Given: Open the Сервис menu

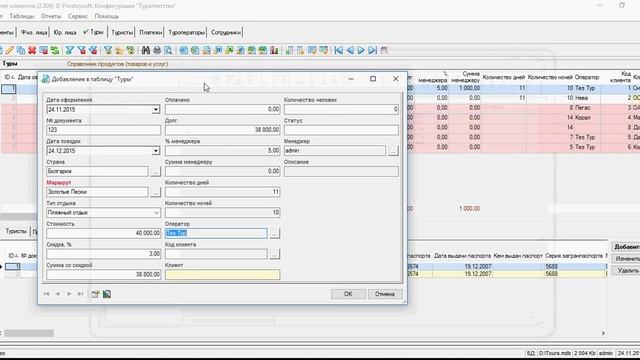Looking at the screenshot, I should click(x=78, y=16).
